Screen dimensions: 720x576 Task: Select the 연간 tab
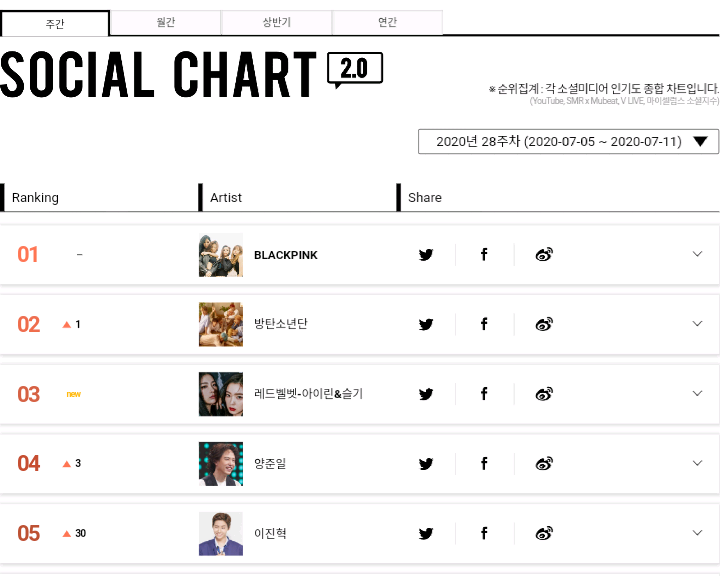[388, 23]
